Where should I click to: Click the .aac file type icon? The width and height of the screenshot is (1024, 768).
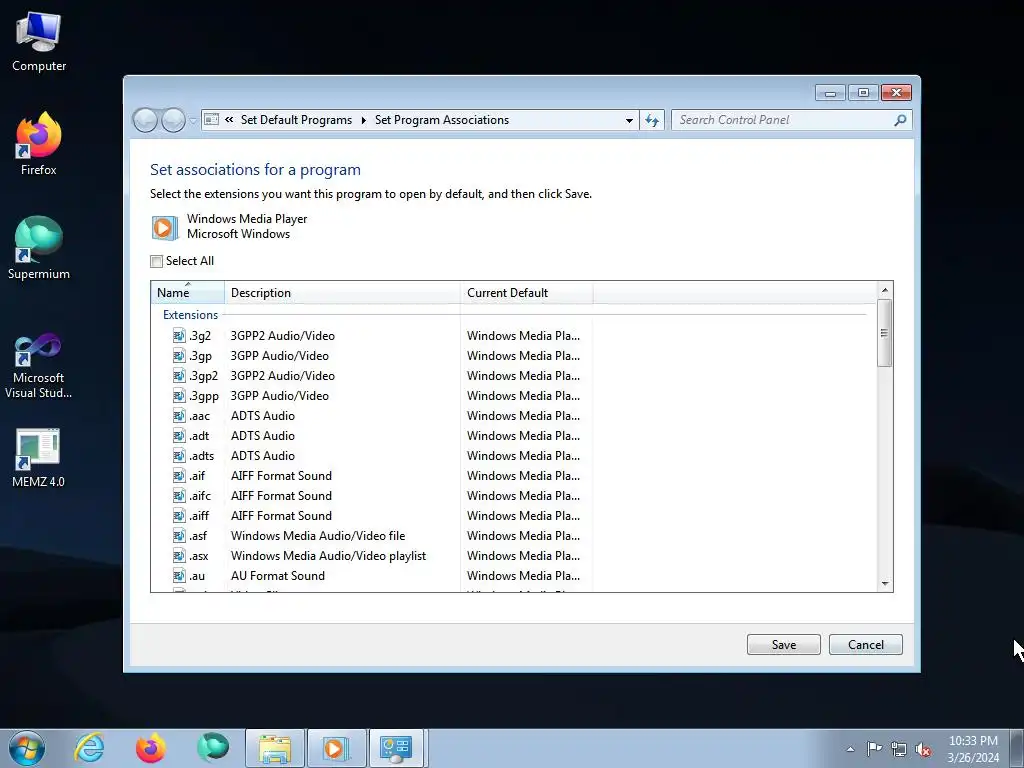coord(179,415)
